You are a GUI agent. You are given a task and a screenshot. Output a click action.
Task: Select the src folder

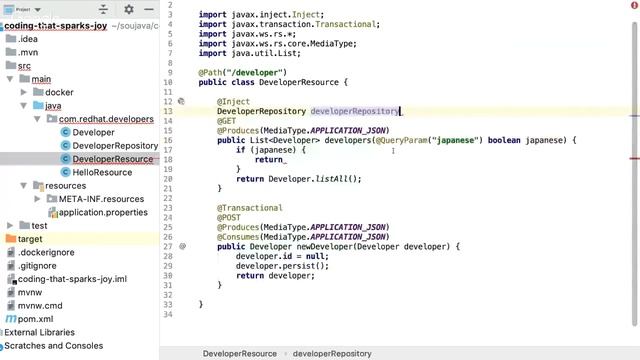(24, 66)
